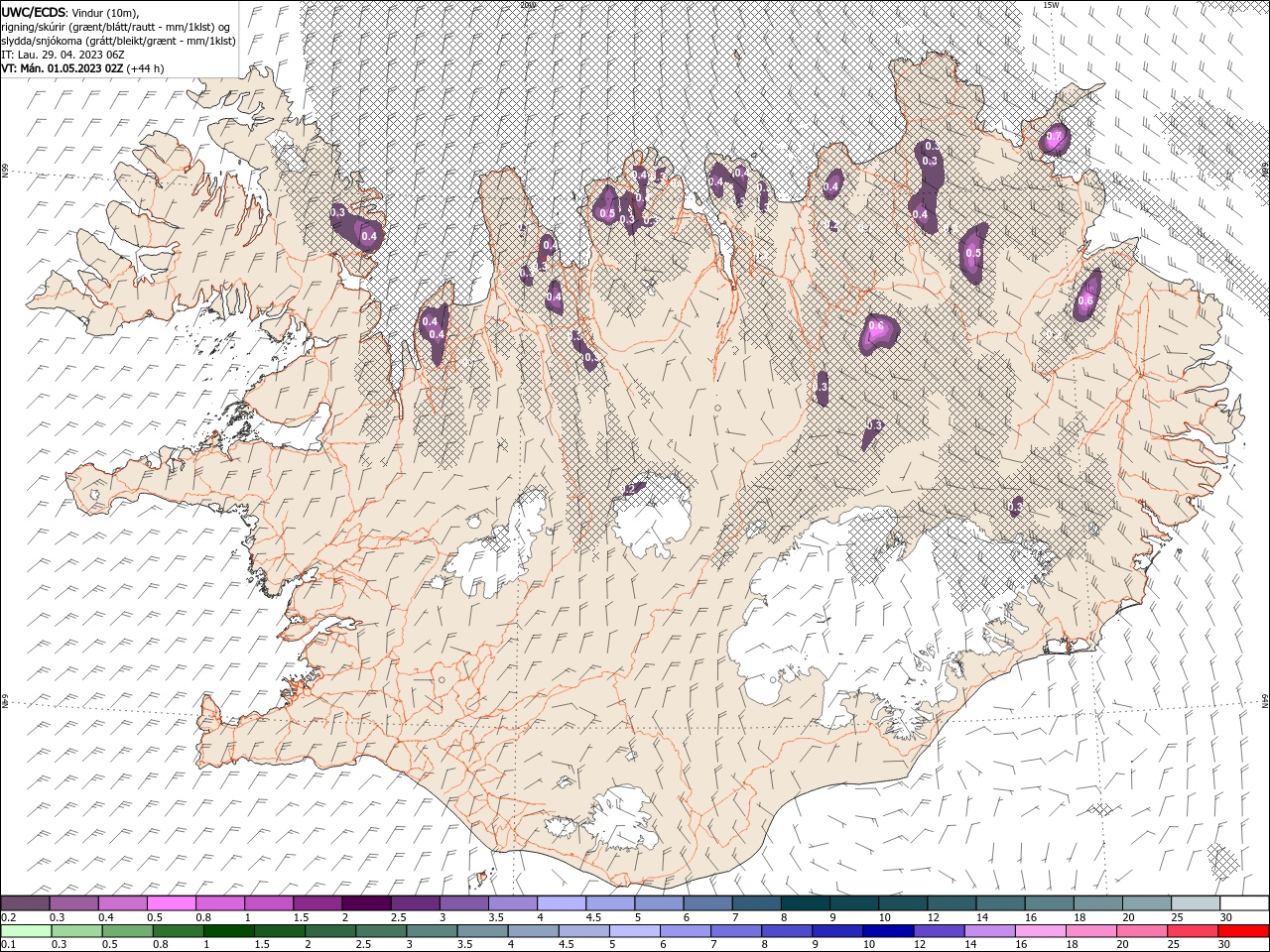Click the '9' label under the rain scale
This screenshot has height=952, width=1270.
click(x=815, y=944)
